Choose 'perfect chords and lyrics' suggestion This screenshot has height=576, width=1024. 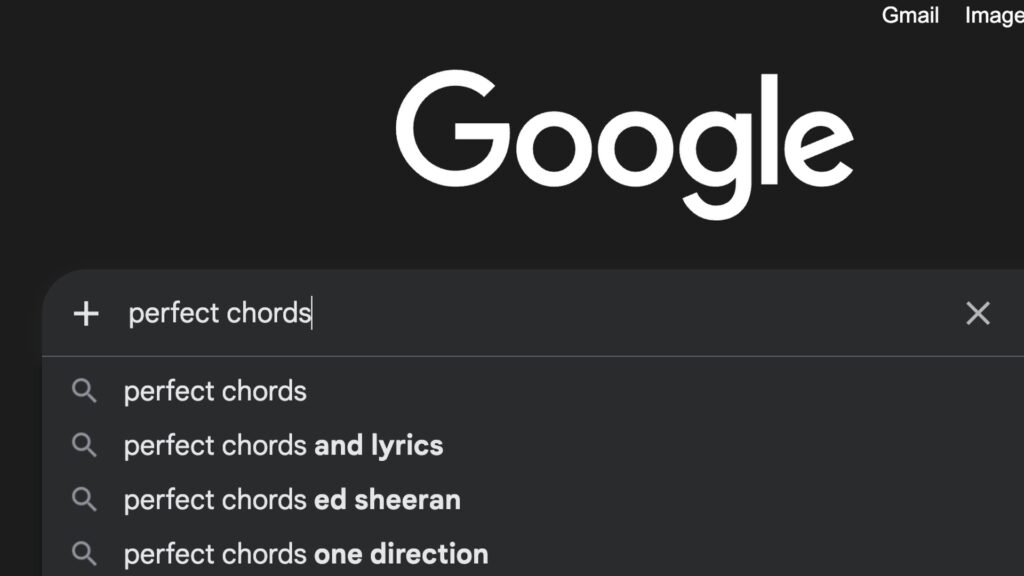coord(283,445)
